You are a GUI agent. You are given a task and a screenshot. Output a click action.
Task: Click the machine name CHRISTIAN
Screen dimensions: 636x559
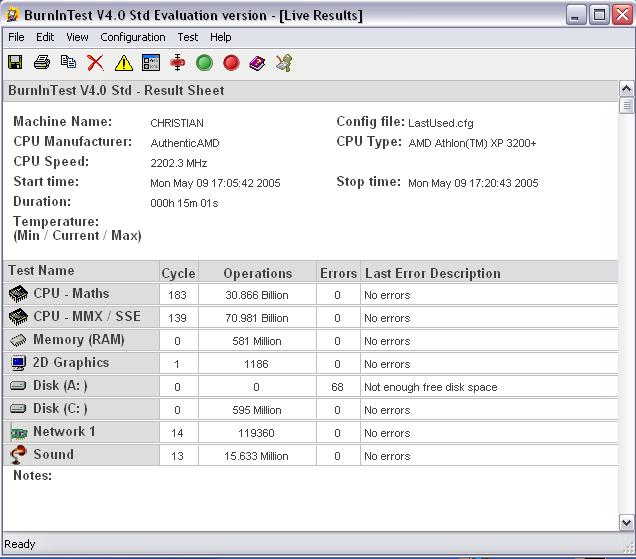177,123
